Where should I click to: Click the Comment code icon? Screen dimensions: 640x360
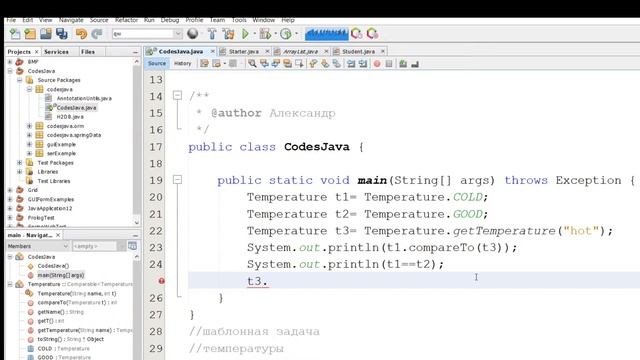pyautogui.click(x=403, y=64)
